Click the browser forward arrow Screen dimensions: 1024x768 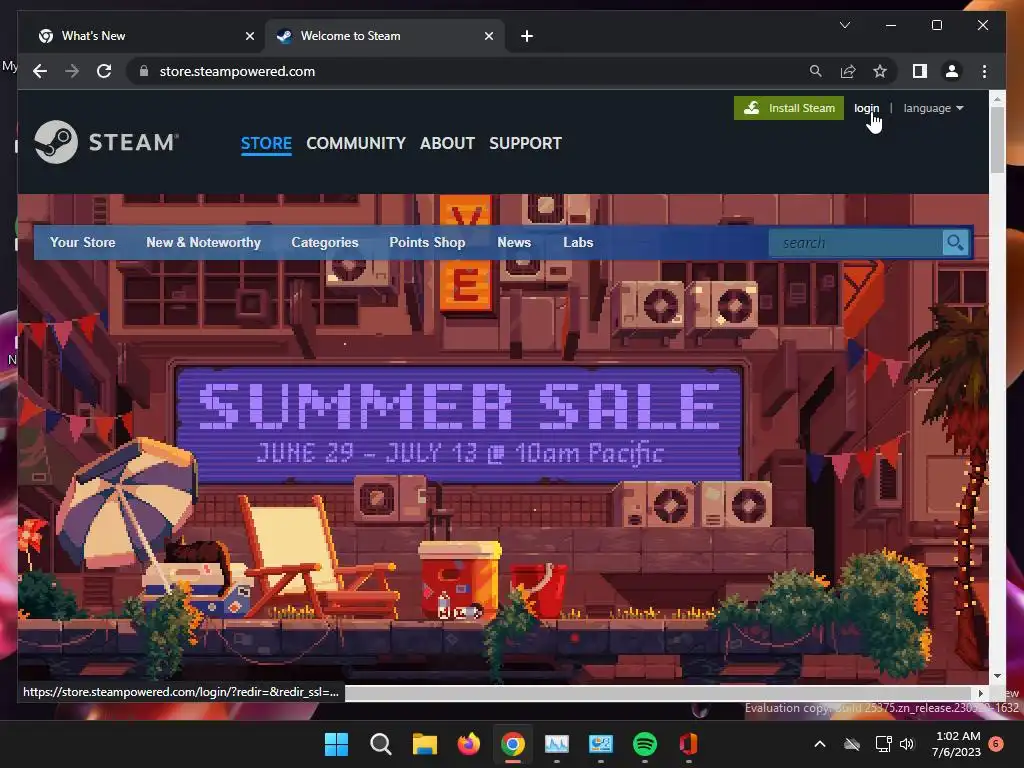(72, 71)
